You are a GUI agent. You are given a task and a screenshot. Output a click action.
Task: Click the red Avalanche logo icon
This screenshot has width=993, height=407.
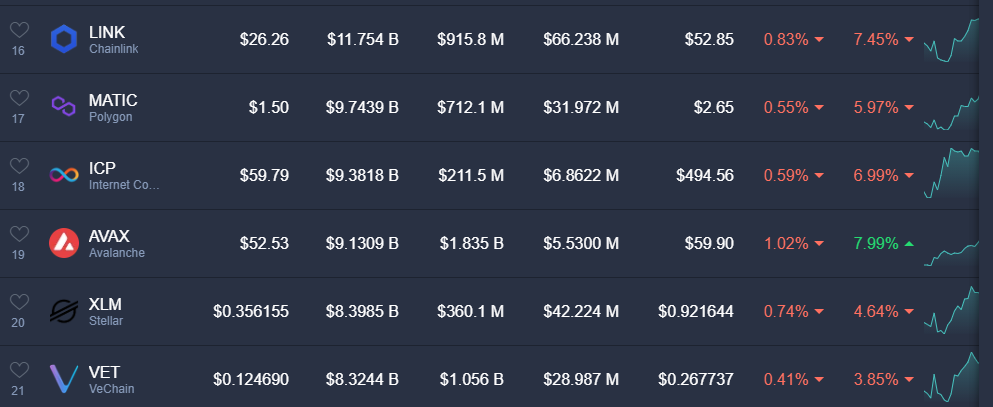tap(64, 243)
